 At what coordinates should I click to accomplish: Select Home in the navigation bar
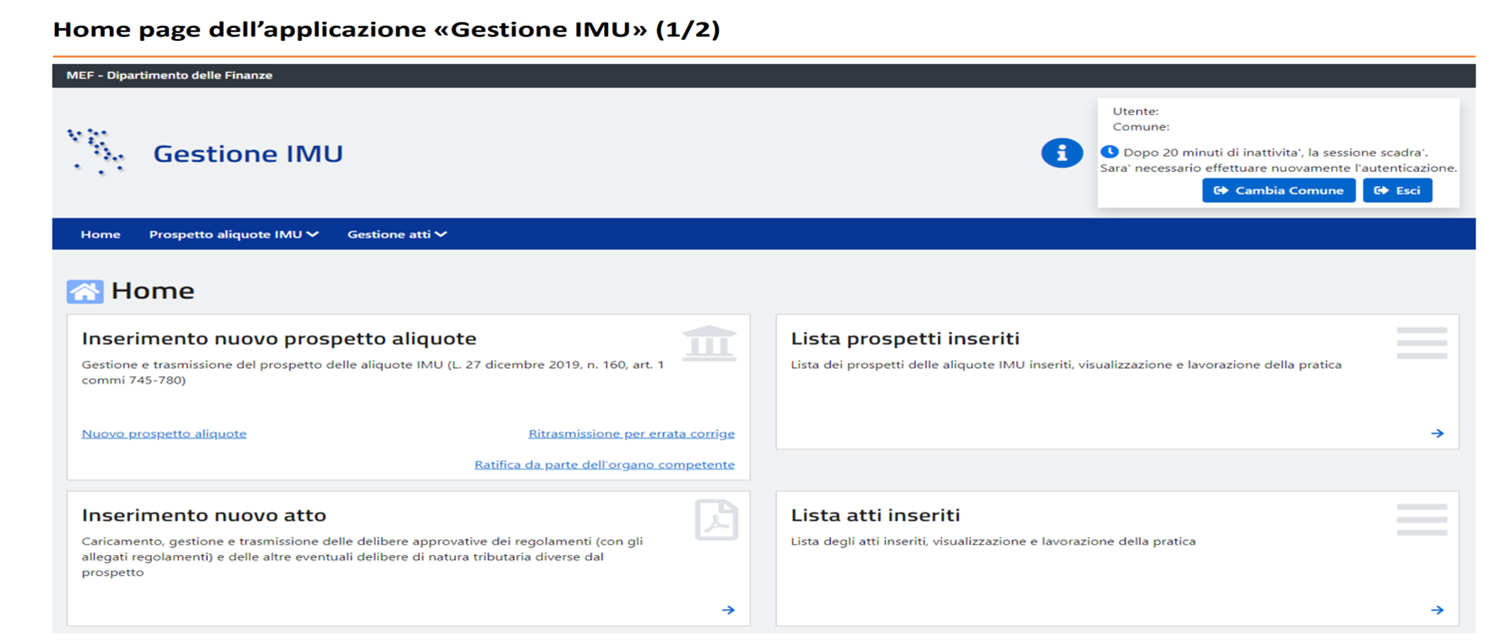100,234
